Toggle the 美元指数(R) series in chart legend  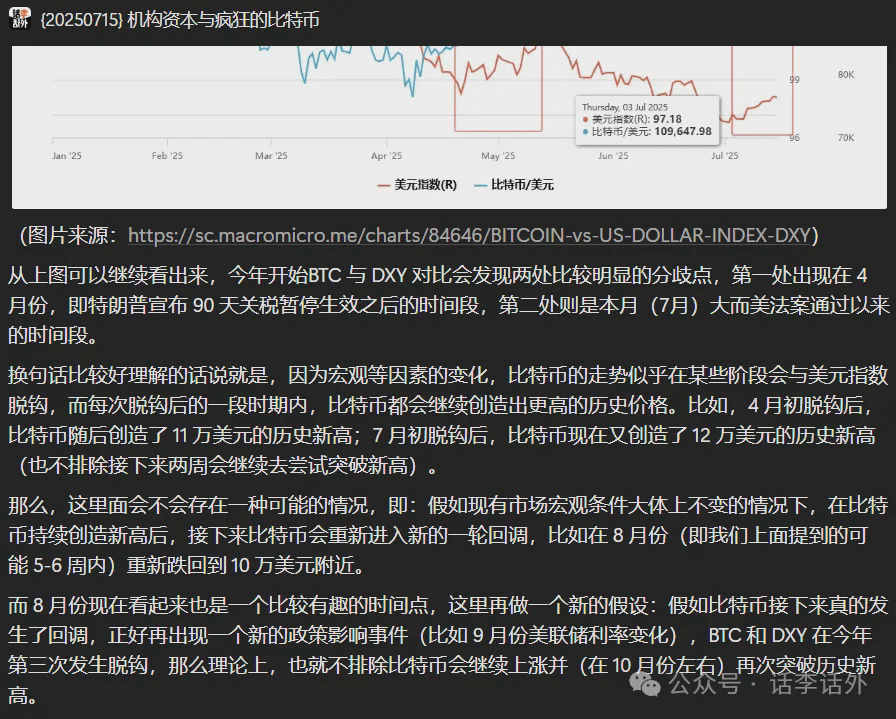coord(416,185)
